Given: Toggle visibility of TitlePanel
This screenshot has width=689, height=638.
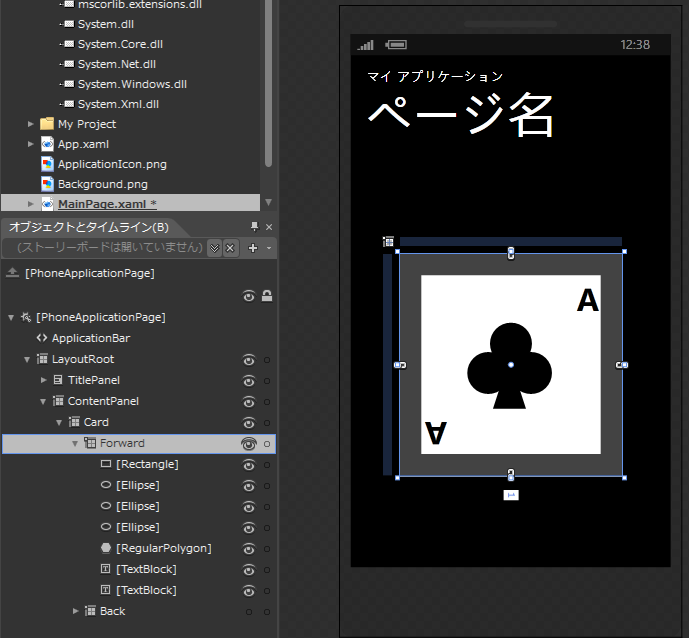Looking at the screenshot, I should coord(249,381).
